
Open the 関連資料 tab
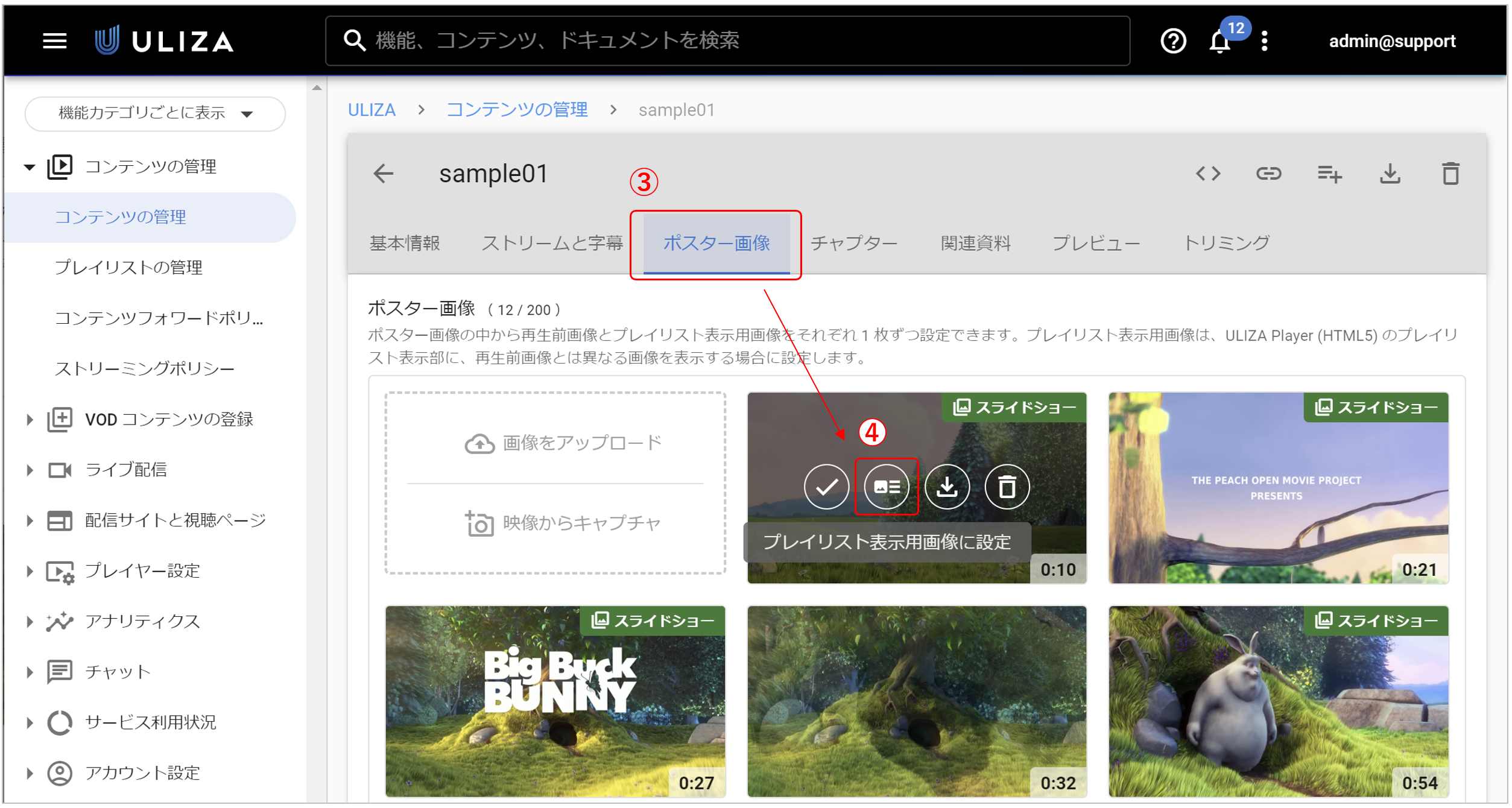tap(975, 243)
